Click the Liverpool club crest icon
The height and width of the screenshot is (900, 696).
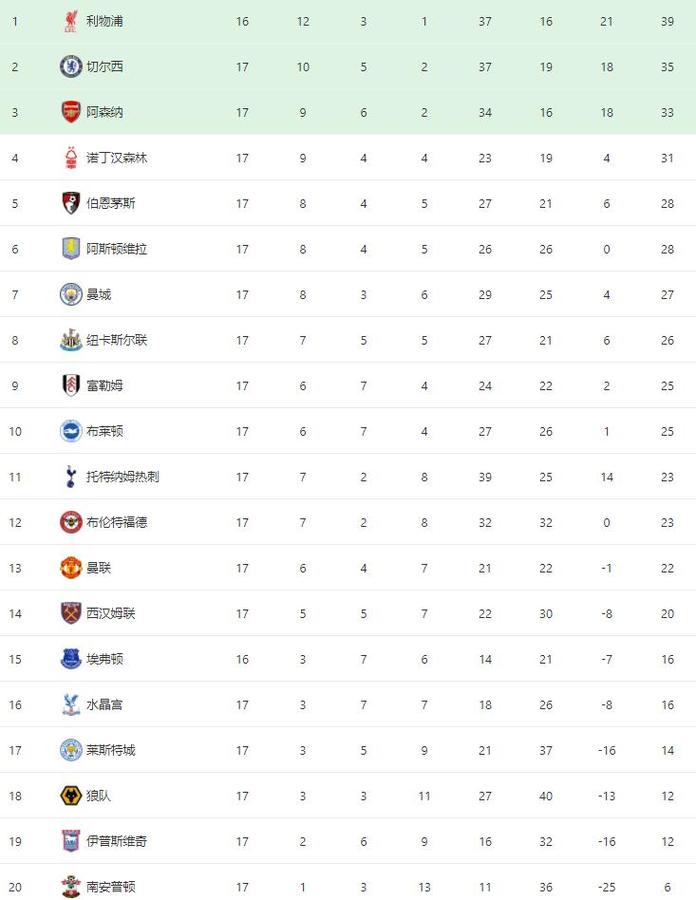[x=71, y=21]
